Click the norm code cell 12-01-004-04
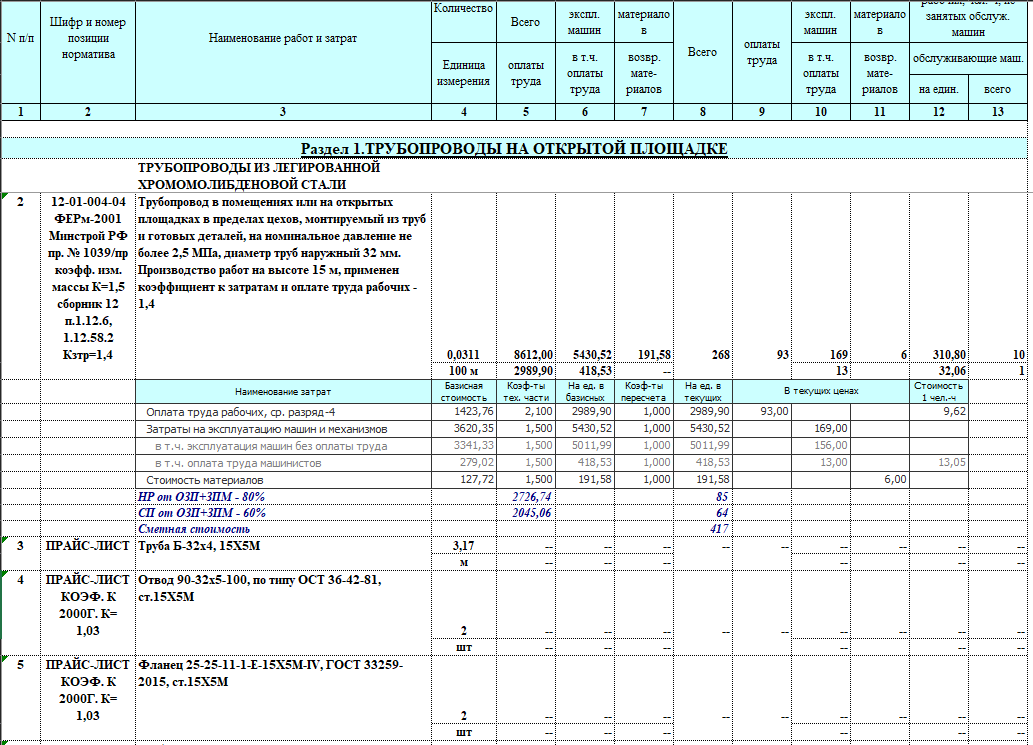Image resolution: width=1033 pixels, height=745 pixels. tap(88, 202)
